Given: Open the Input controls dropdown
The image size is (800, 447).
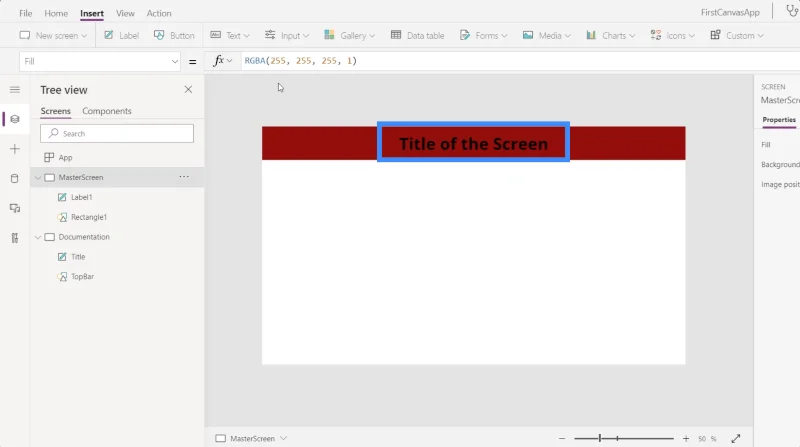Looking at the screenshot, I should click(287, 35).
